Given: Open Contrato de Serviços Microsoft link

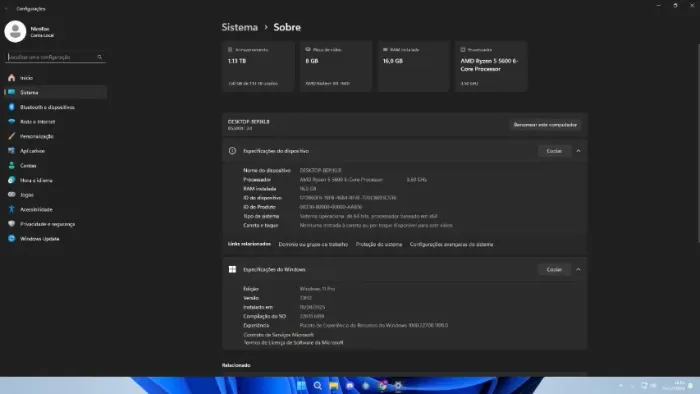Looking at the screenshot, I should pyautogui.click(x=278, y=335).
